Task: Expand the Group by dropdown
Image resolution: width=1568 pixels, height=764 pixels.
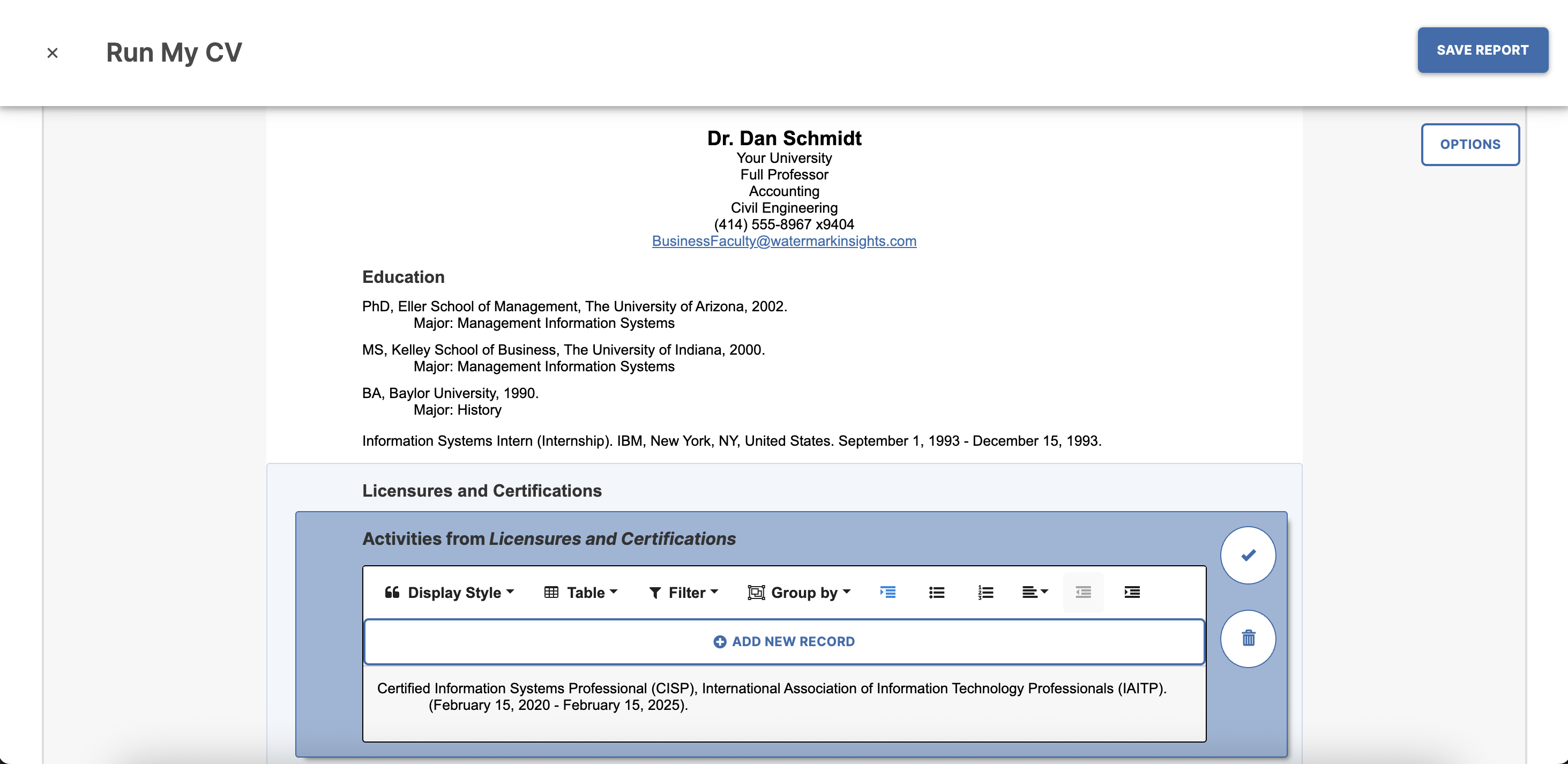Action: coord(798,593)
